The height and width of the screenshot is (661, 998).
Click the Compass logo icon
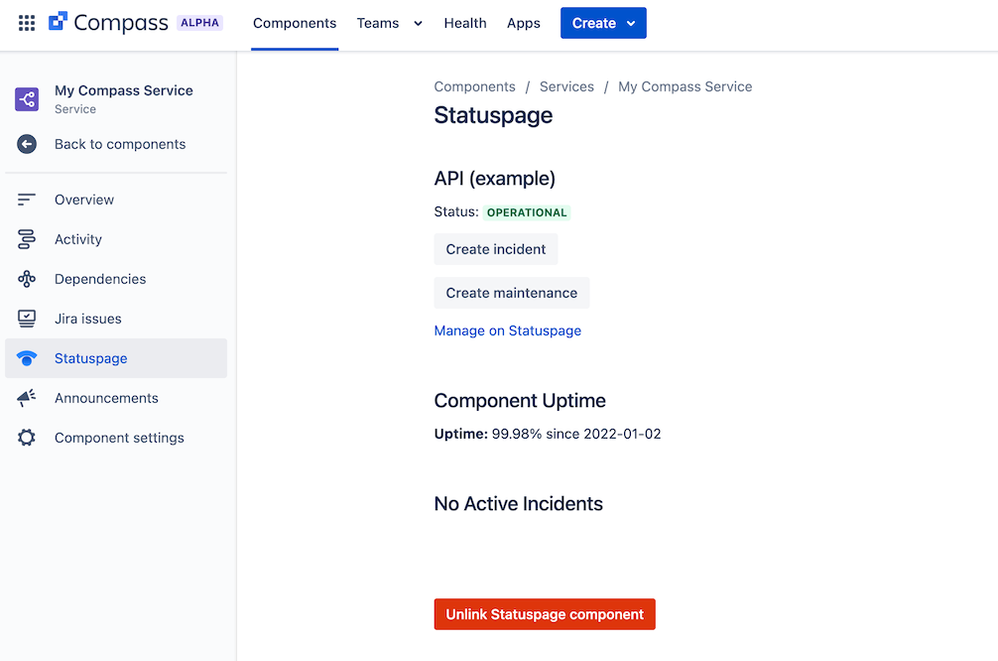[58, 21]
